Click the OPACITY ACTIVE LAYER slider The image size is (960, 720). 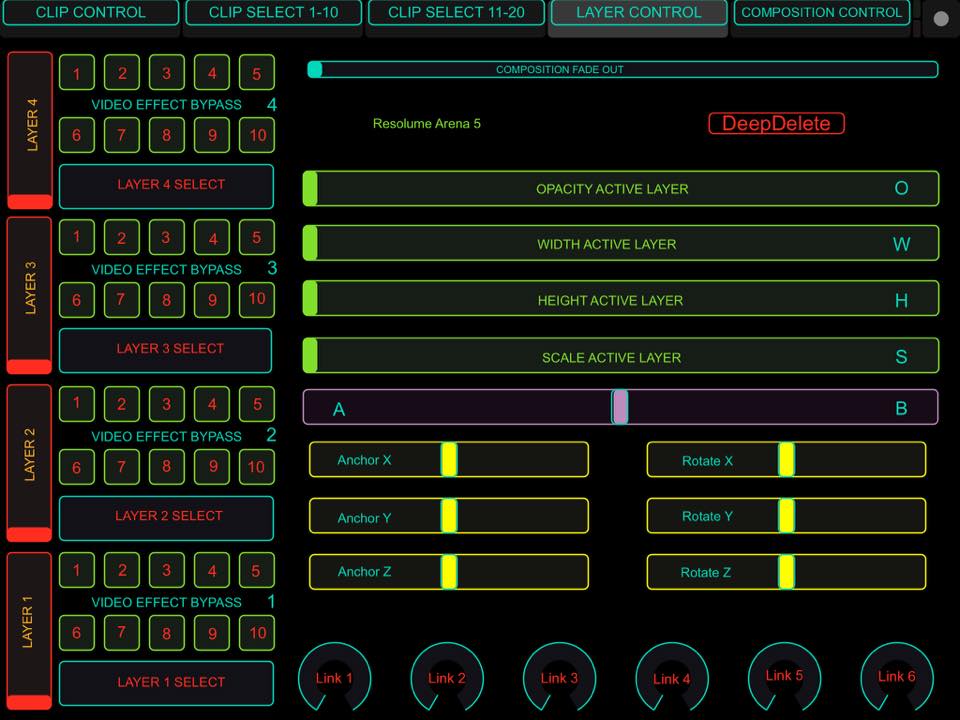[620, 189]
